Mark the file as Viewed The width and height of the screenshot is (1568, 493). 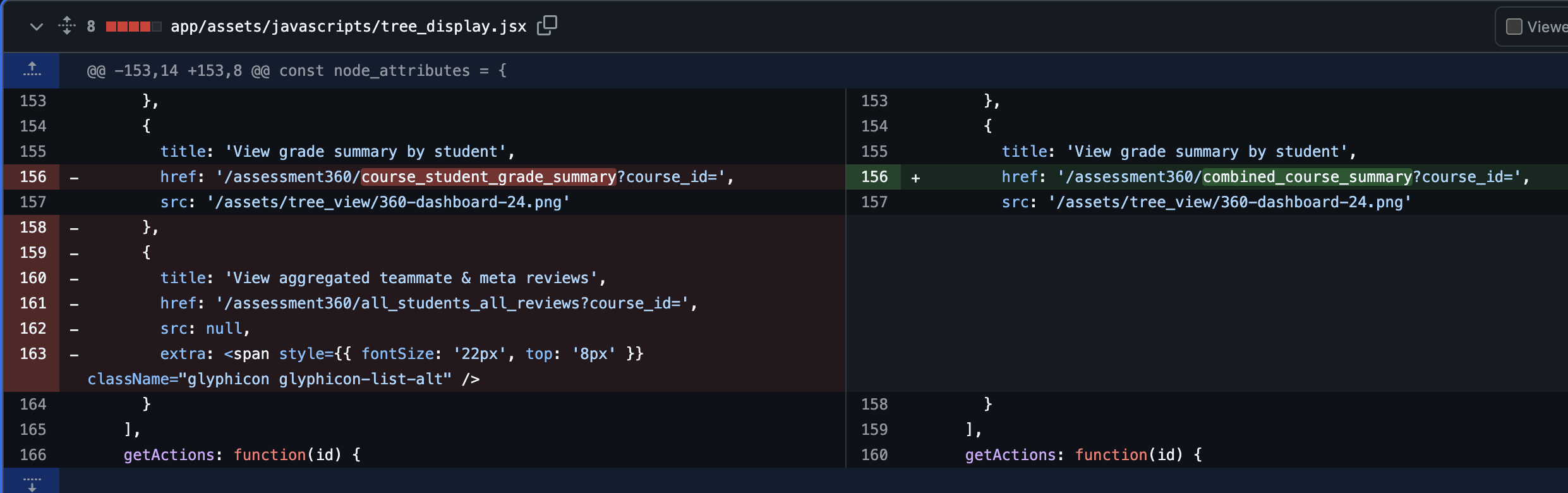(1514, 27)
